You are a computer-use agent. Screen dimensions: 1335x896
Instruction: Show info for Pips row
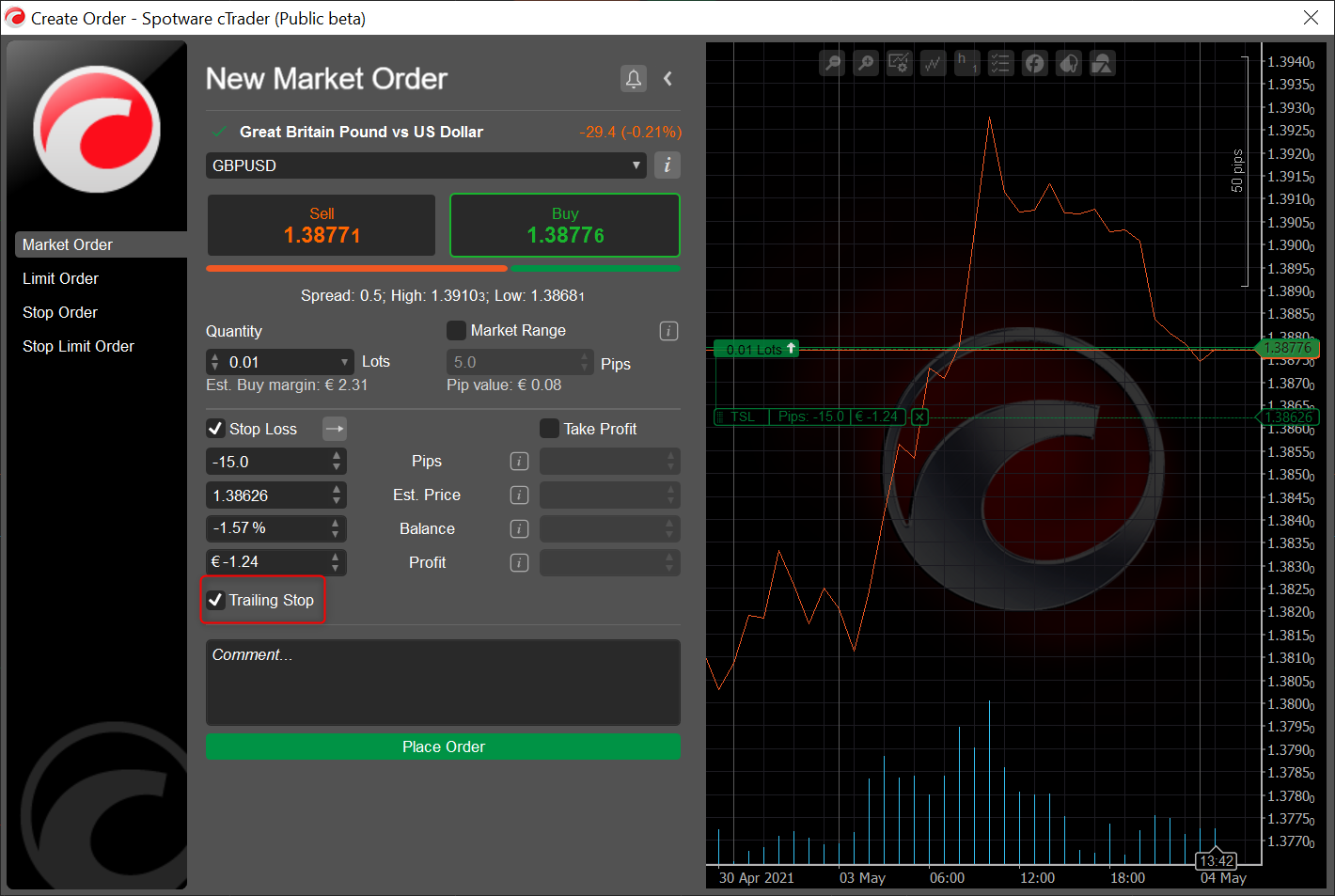[519, 462]
